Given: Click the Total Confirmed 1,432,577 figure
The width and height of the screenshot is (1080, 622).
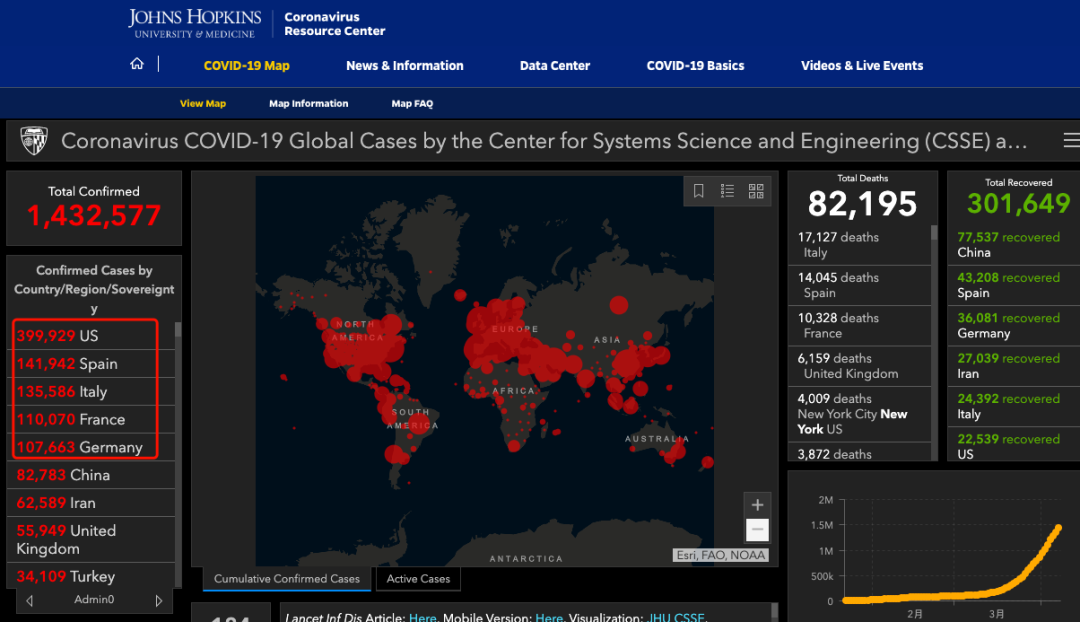Looking at the screenshot, I should pos(94,216).
